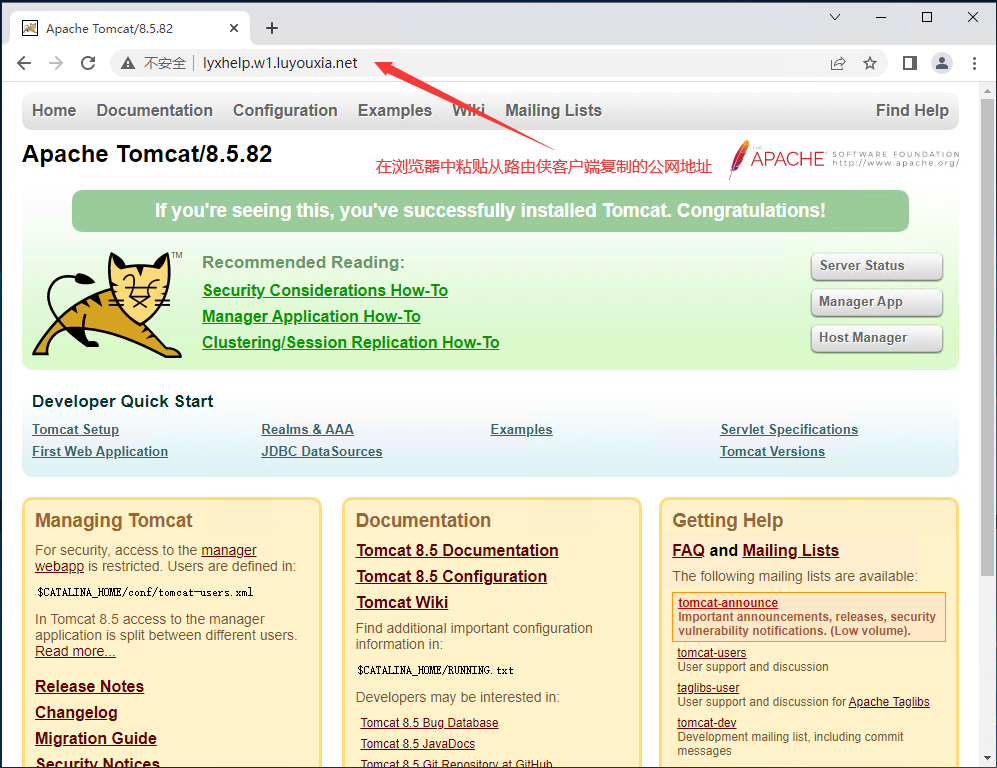This screenshot has height=768, width=997.
Task: Open the Release Notes link
Action: (x=90, y=687)
